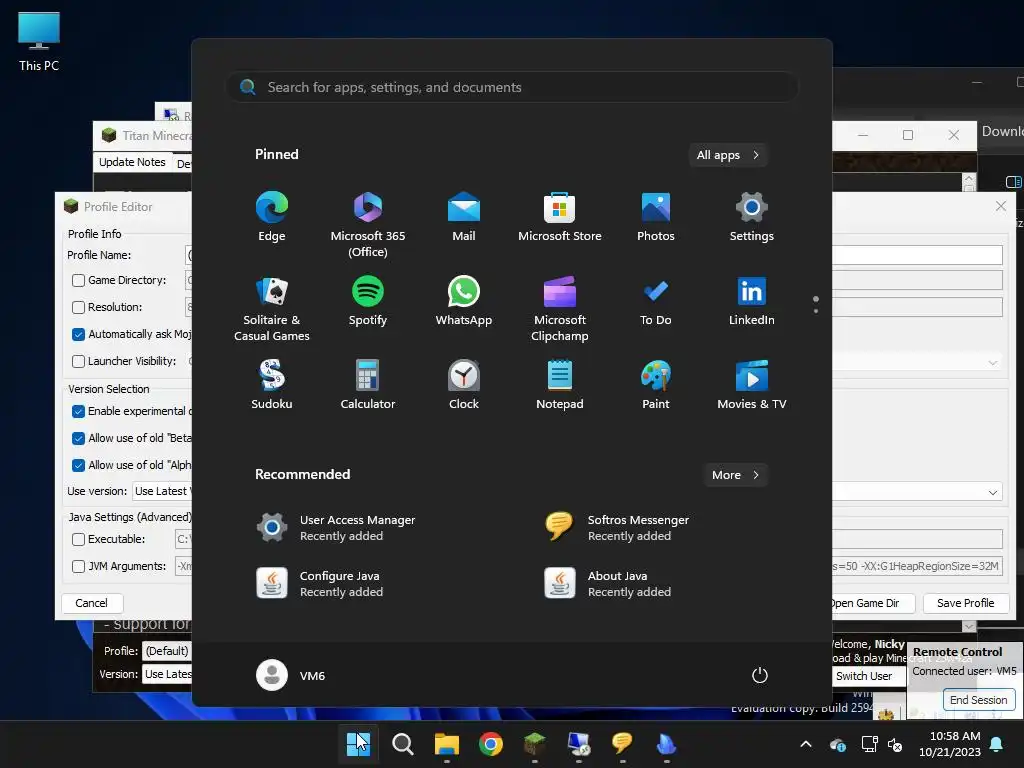This screenshot has height=768, width=1024.
Task: Select the Update Notes tab
Action: [132, 162]
